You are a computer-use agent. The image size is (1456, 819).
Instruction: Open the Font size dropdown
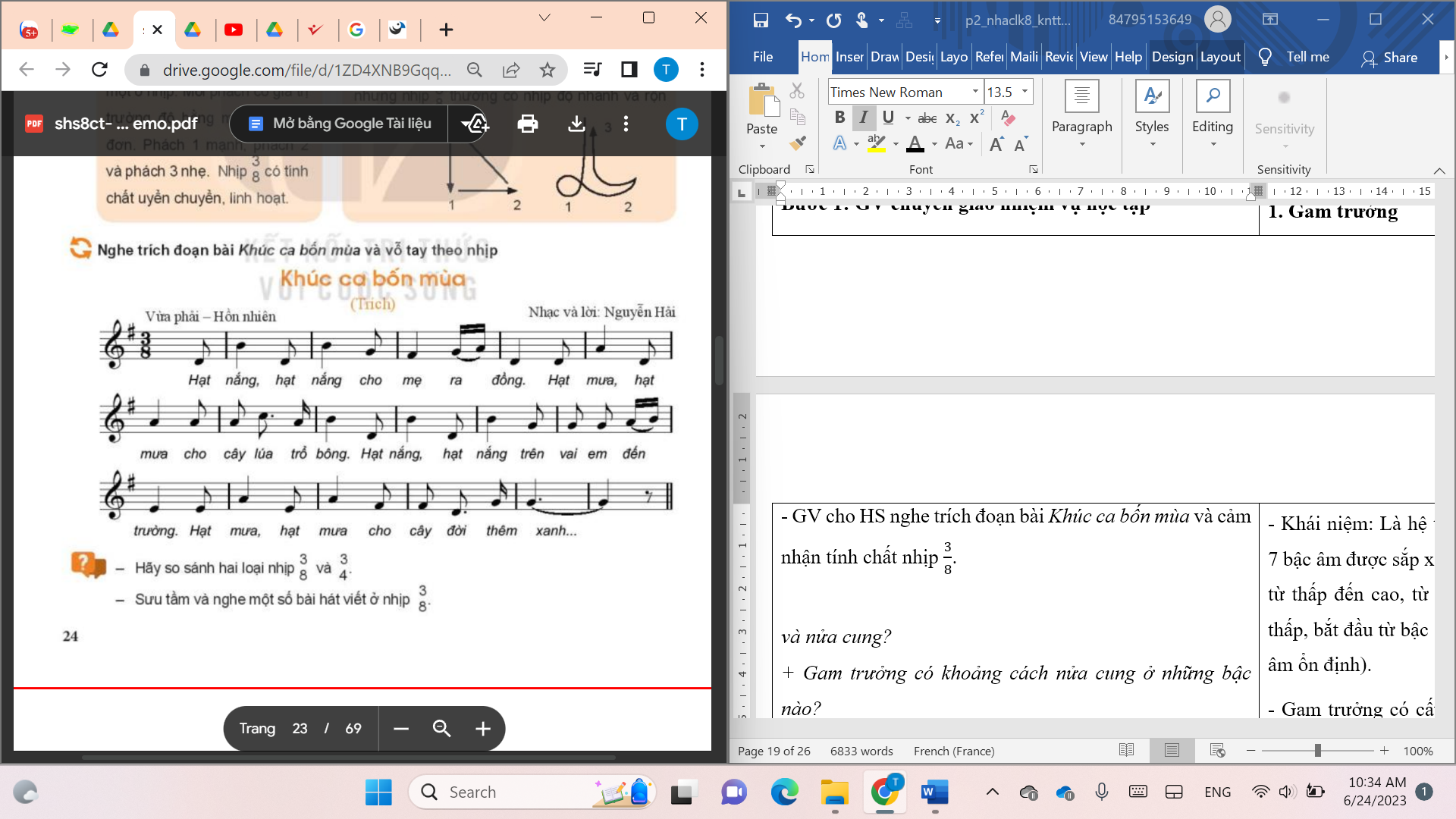coord(1025,92)
